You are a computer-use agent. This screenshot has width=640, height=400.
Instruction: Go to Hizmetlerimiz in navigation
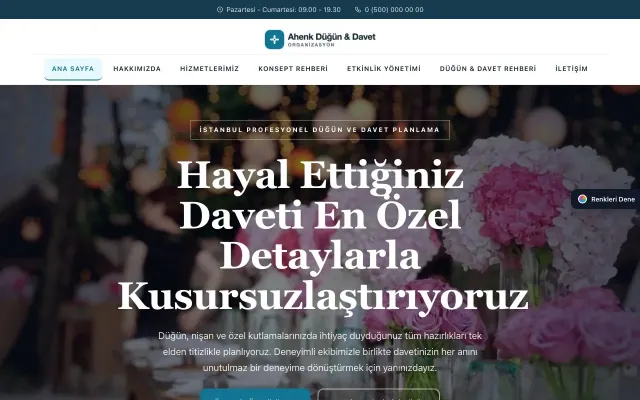tap(209, 69)
